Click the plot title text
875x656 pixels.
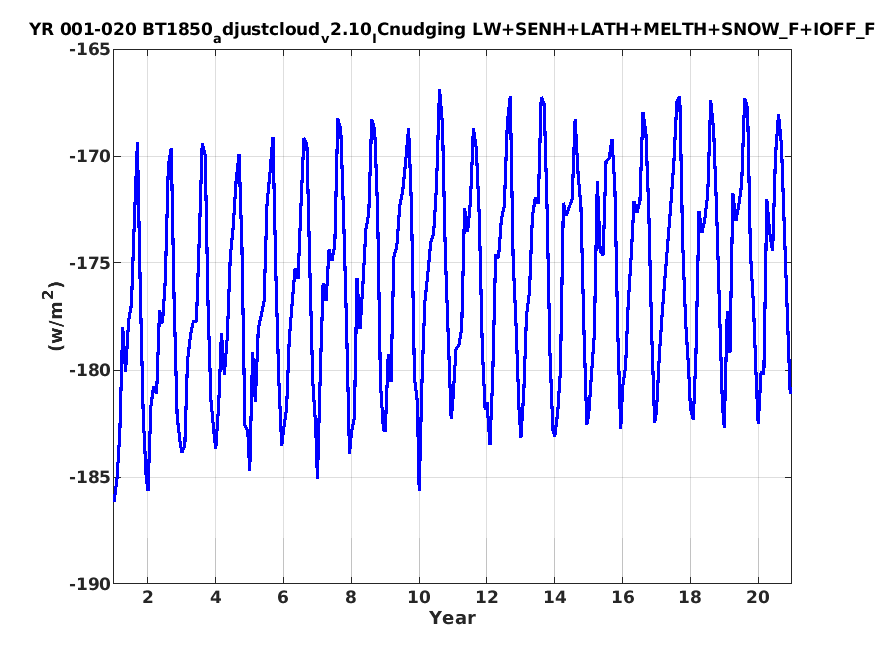point(452,30)
